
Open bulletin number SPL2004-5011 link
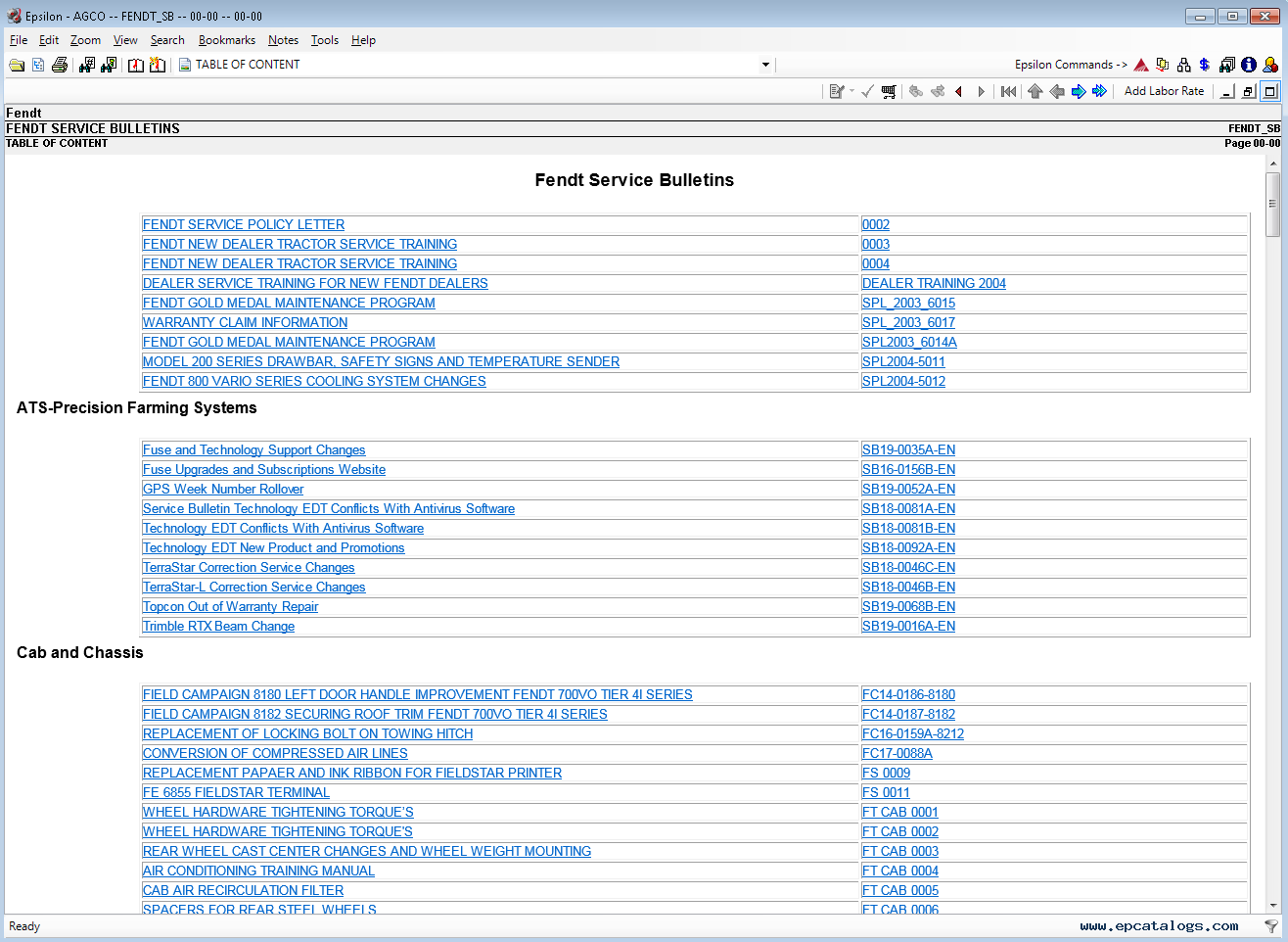[903, 361]
